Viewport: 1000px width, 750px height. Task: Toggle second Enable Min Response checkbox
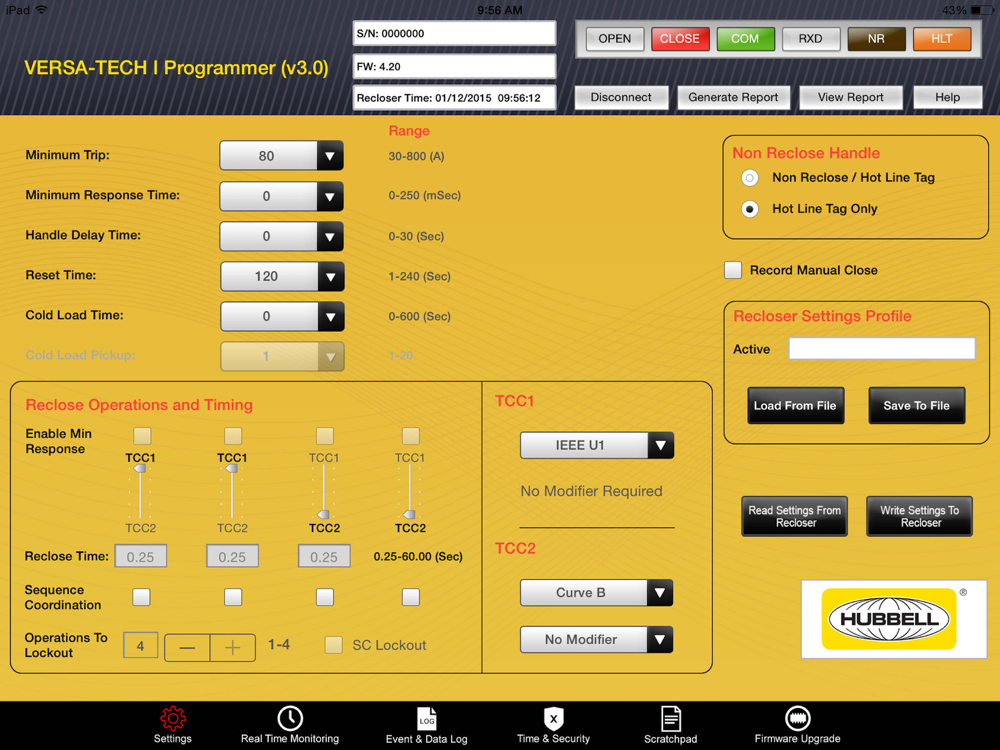(x=233, y=436)
